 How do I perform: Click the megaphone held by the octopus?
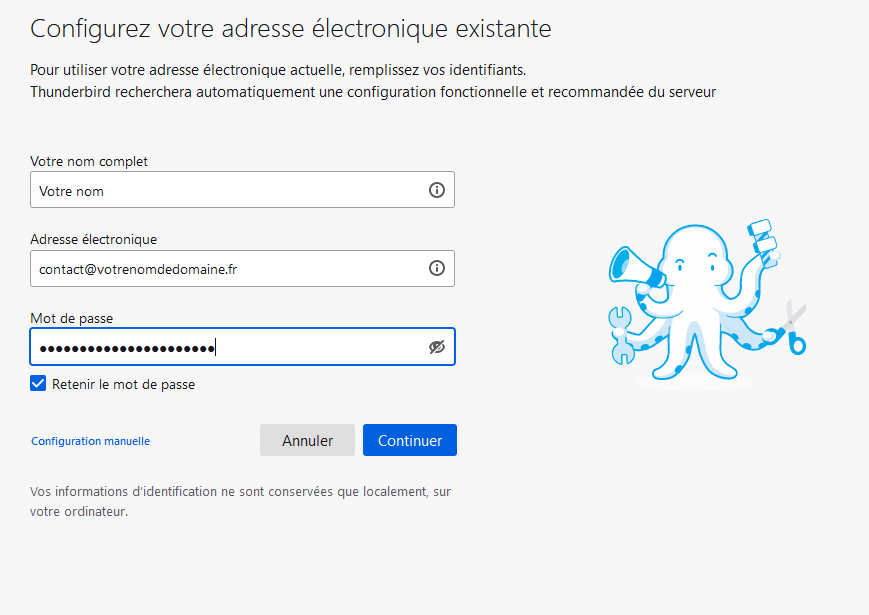coord(635,268)
